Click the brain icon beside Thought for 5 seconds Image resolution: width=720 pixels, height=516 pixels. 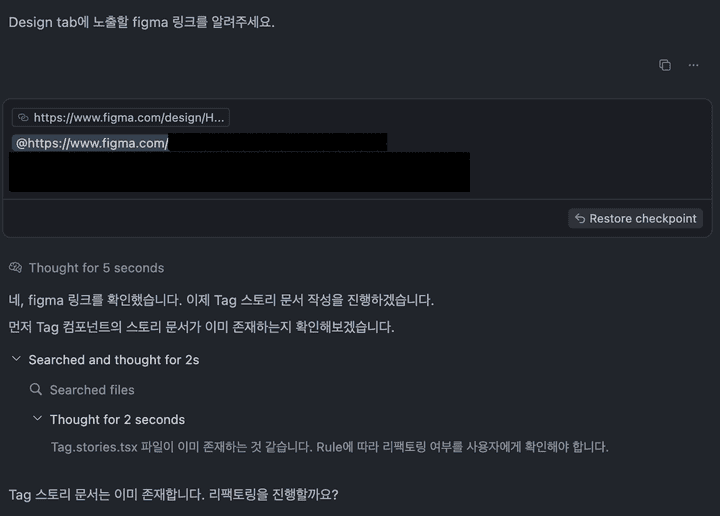pyautogui.click(x=15, y=268)
